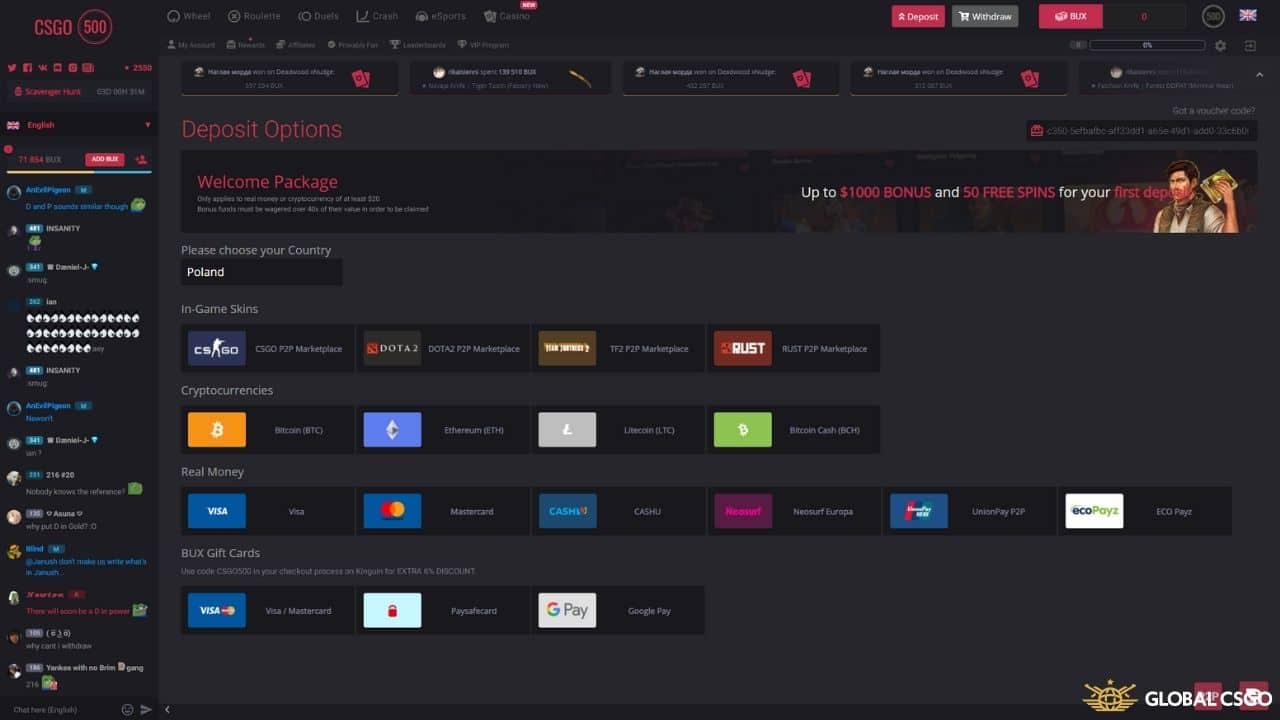Image resolution: width=1280 pixels, height=720 pixels.
Task: Pick the Bitcoin Cash (BCH) green icon
Action: coord(743,430)
